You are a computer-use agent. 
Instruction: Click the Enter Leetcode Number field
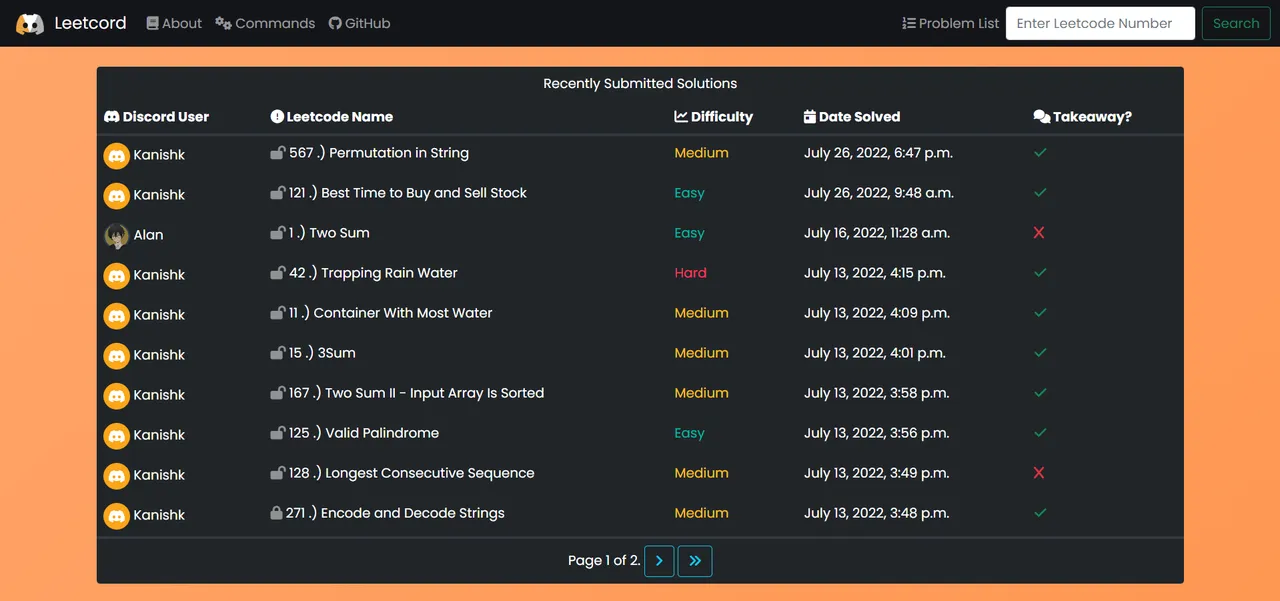click(x=1099, y=23)
